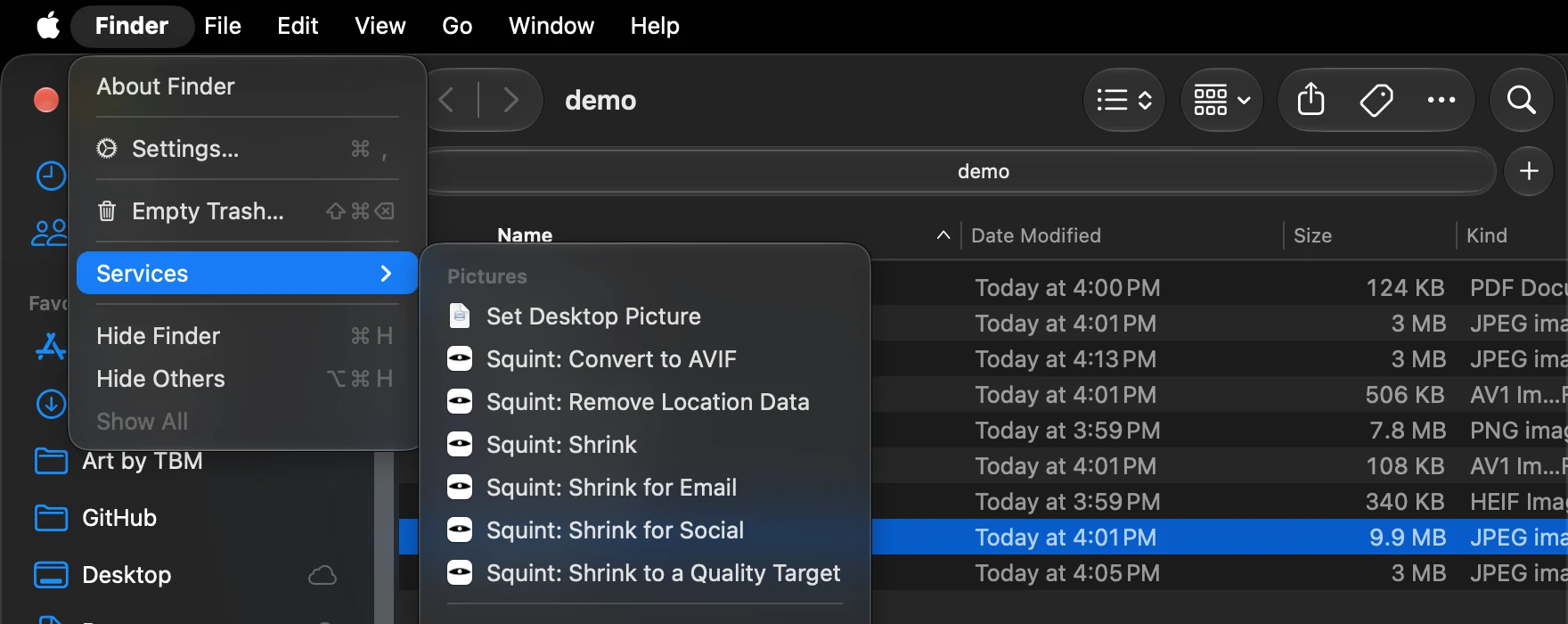Choose About Finder
Screen dimensions: 1568x624
coord(247,86)
